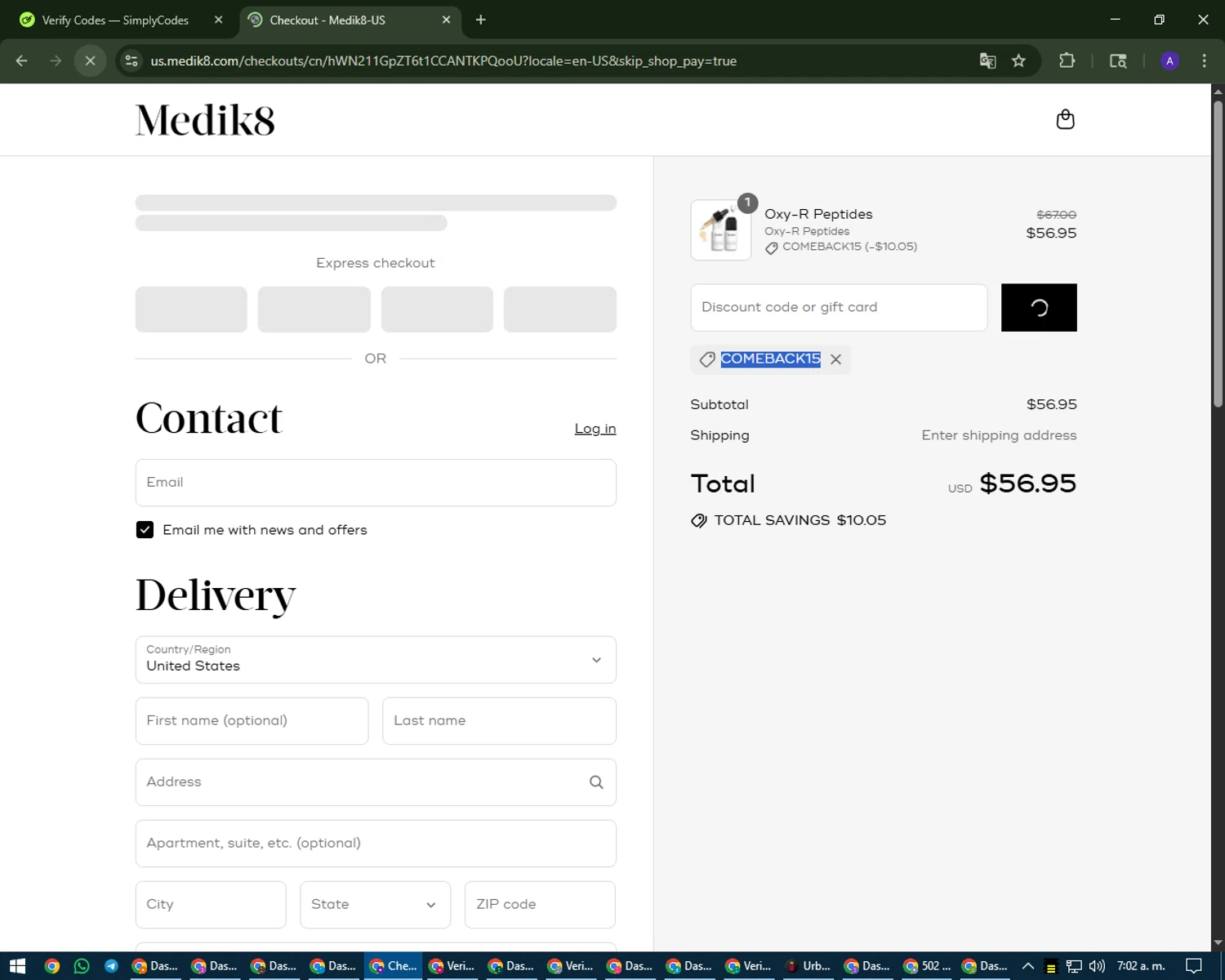Click the highlighted COMEBACK15 code text

770,359
